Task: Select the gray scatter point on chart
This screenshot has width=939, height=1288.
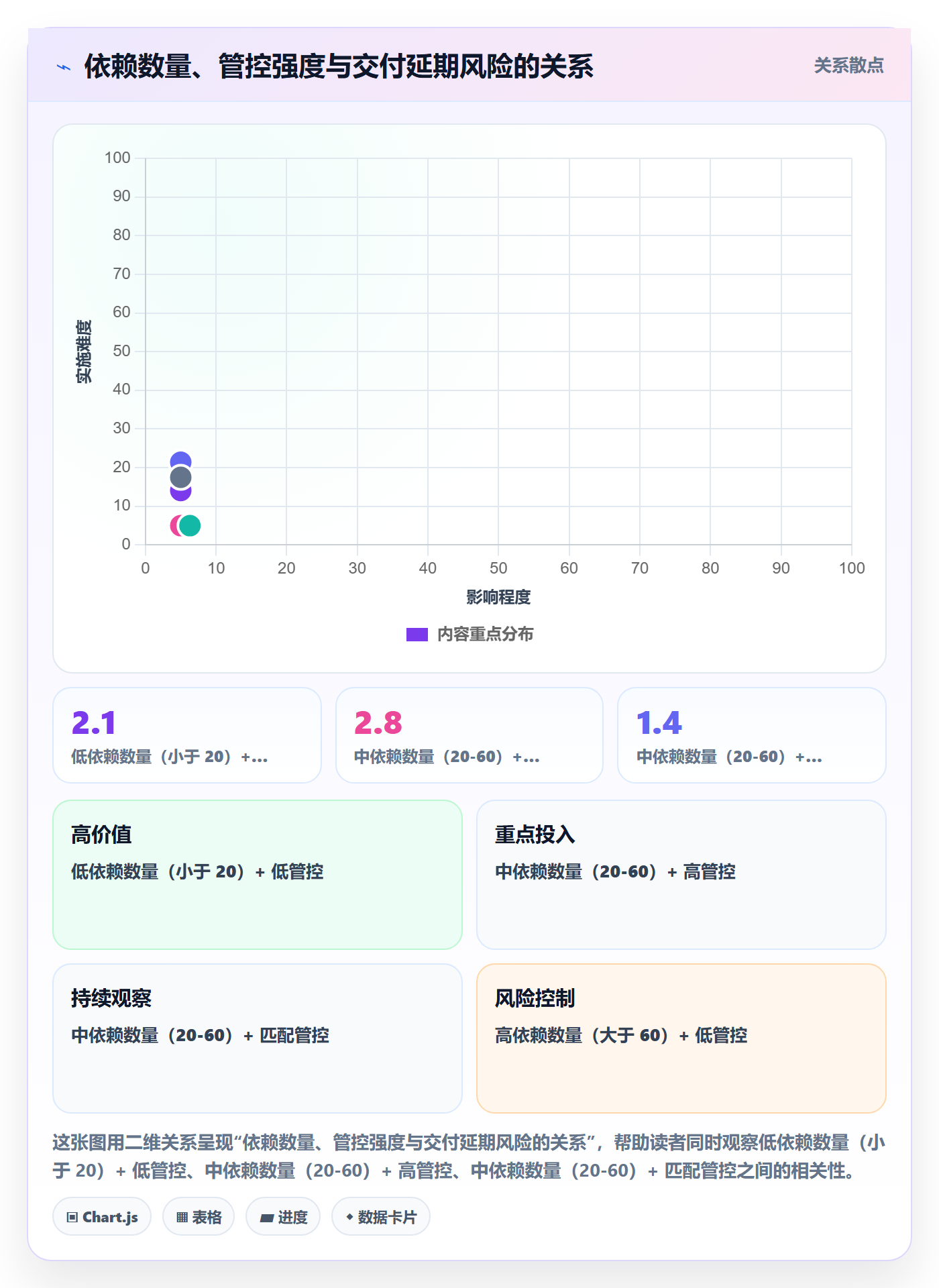Action: (180, 478)
